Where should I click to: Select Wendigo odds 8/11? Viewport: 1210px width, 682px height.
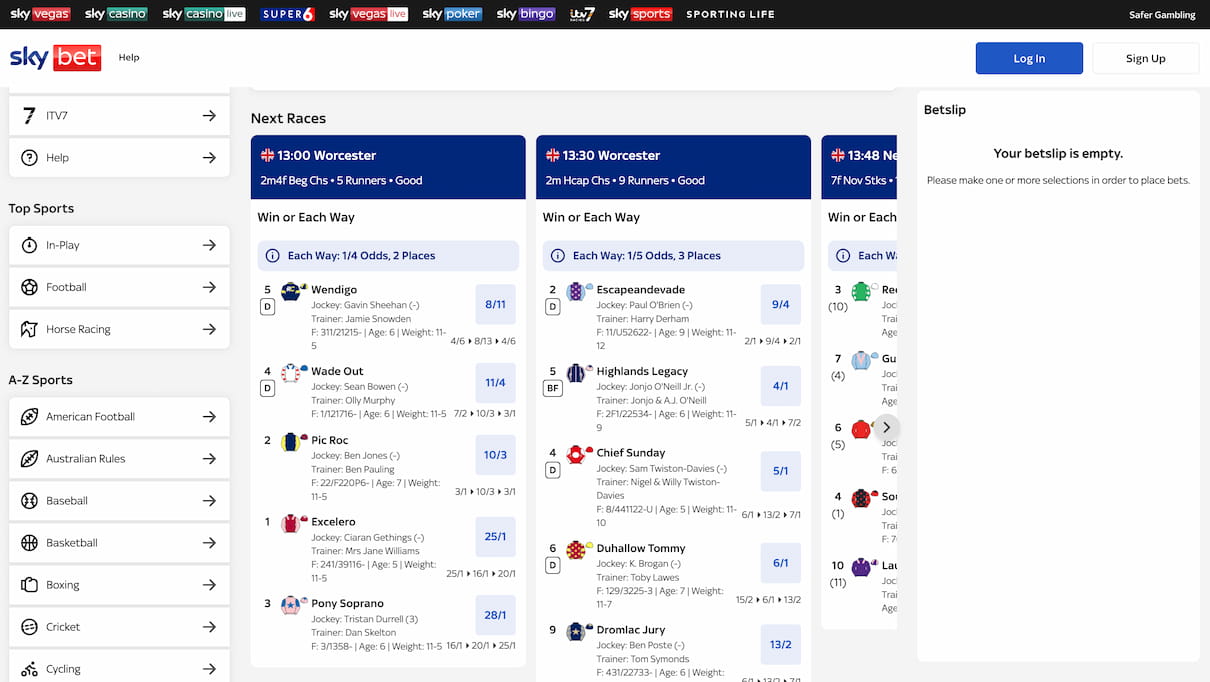pos(495,305)
